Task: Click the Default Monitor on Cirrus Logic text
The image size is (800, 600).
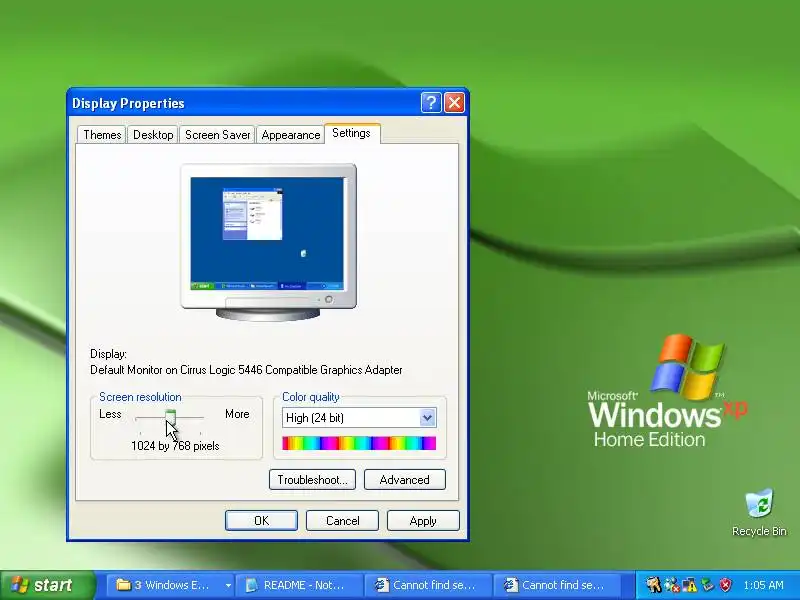Action: 246,370
